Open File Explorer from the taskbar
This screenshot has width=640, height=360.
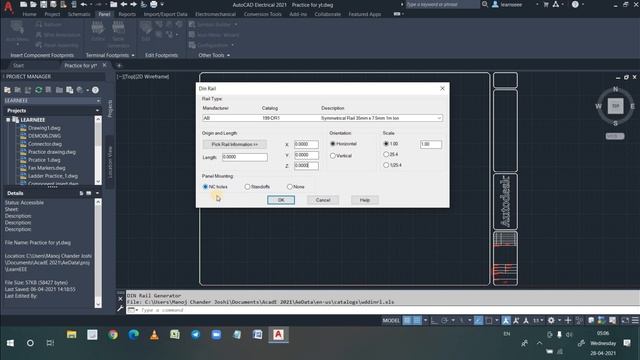coord(72,335)
